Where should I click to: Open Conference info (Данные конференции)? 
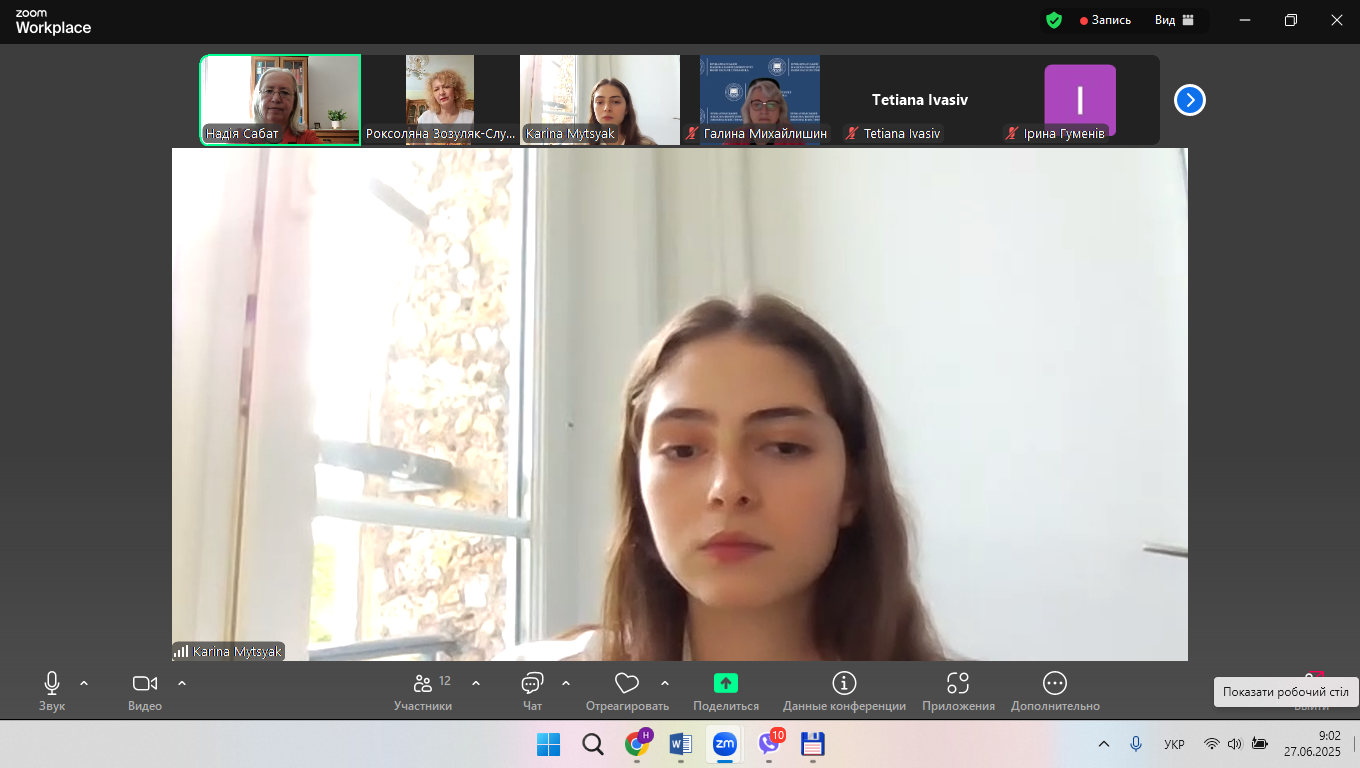point(844,690)
